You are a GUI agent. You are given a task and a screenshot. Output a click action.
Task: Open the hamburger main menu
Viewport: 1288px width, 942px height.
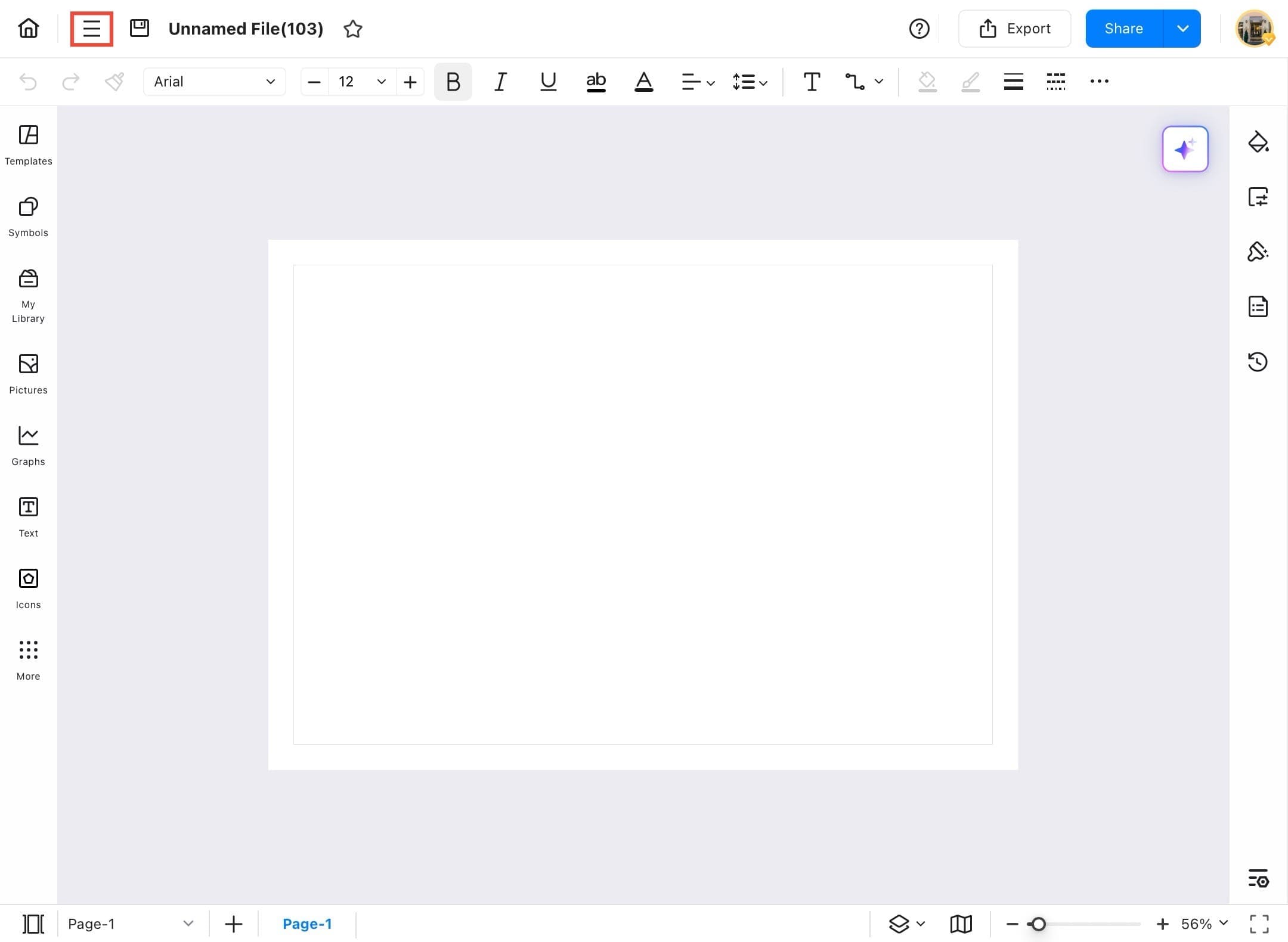91,28
